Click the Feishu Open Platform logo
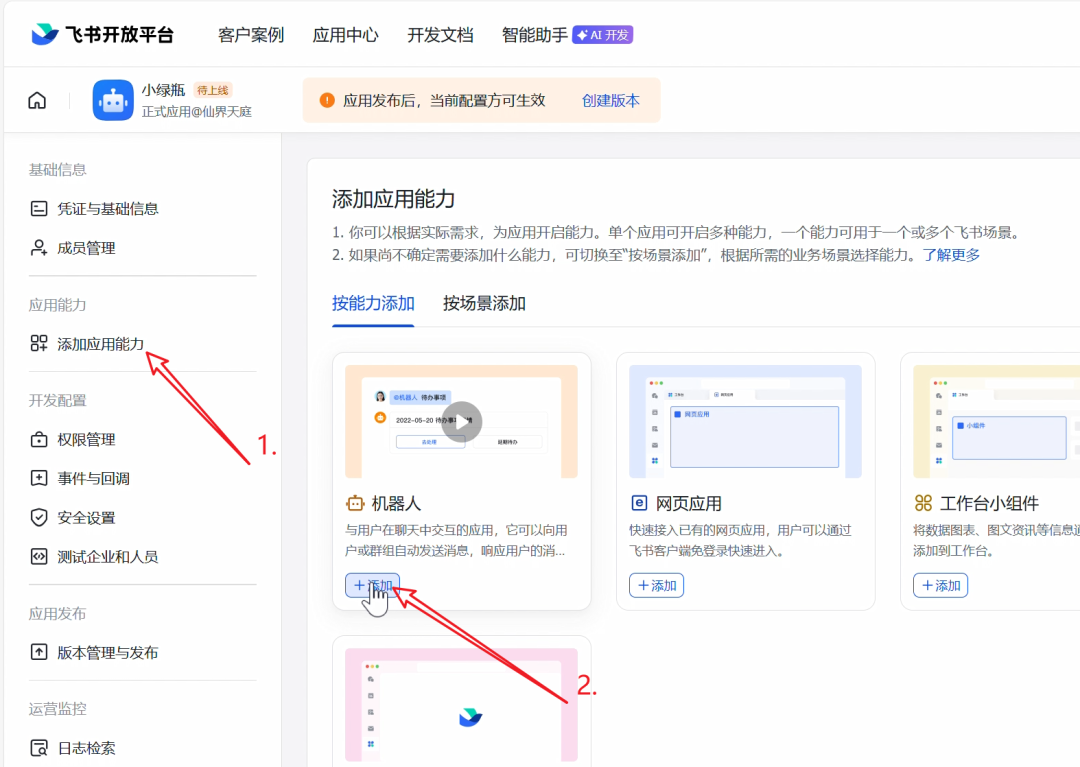The height and width of the screenshot is (767, 1080). (102, 34)
